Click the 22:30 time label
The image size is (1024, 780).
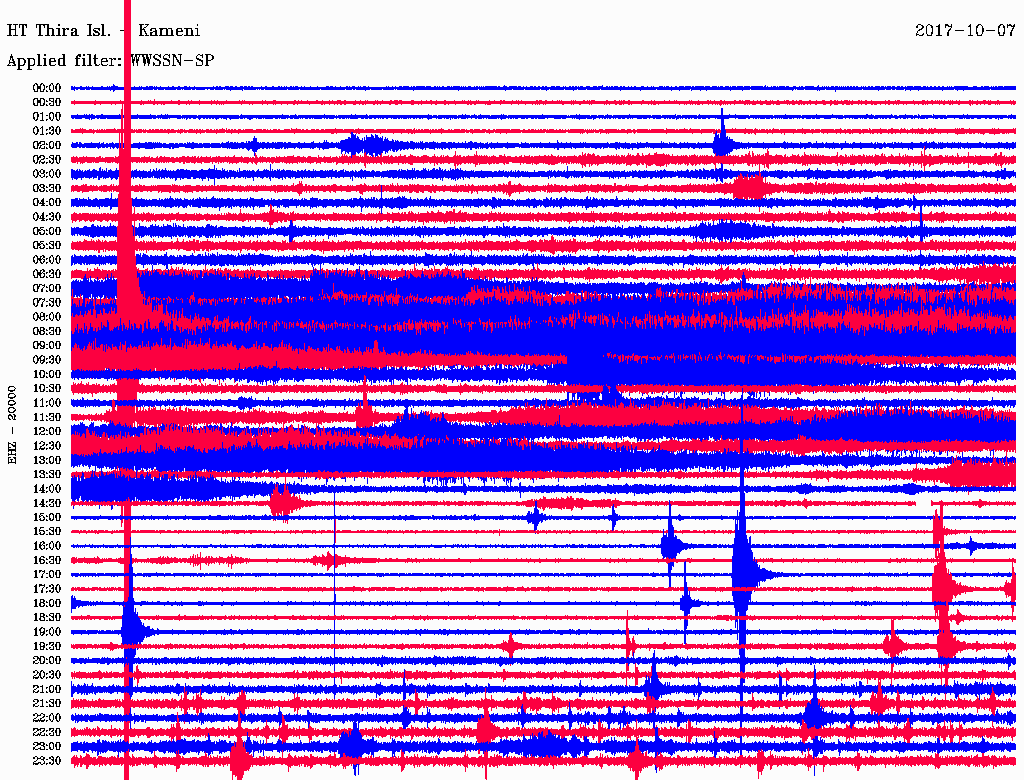tap(47, 732)
